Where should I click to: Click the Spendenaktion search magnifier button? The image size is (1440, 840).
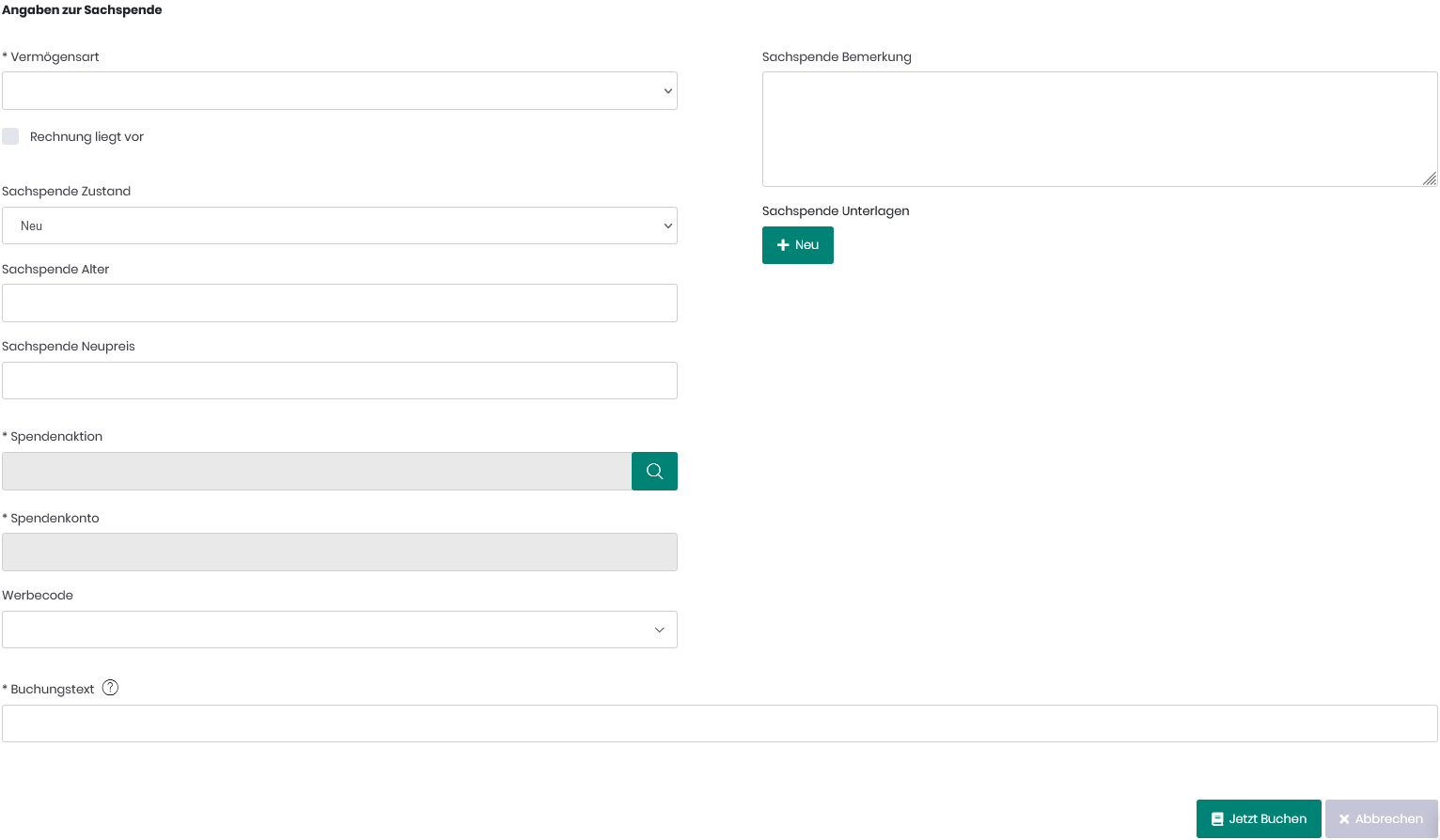654,471
